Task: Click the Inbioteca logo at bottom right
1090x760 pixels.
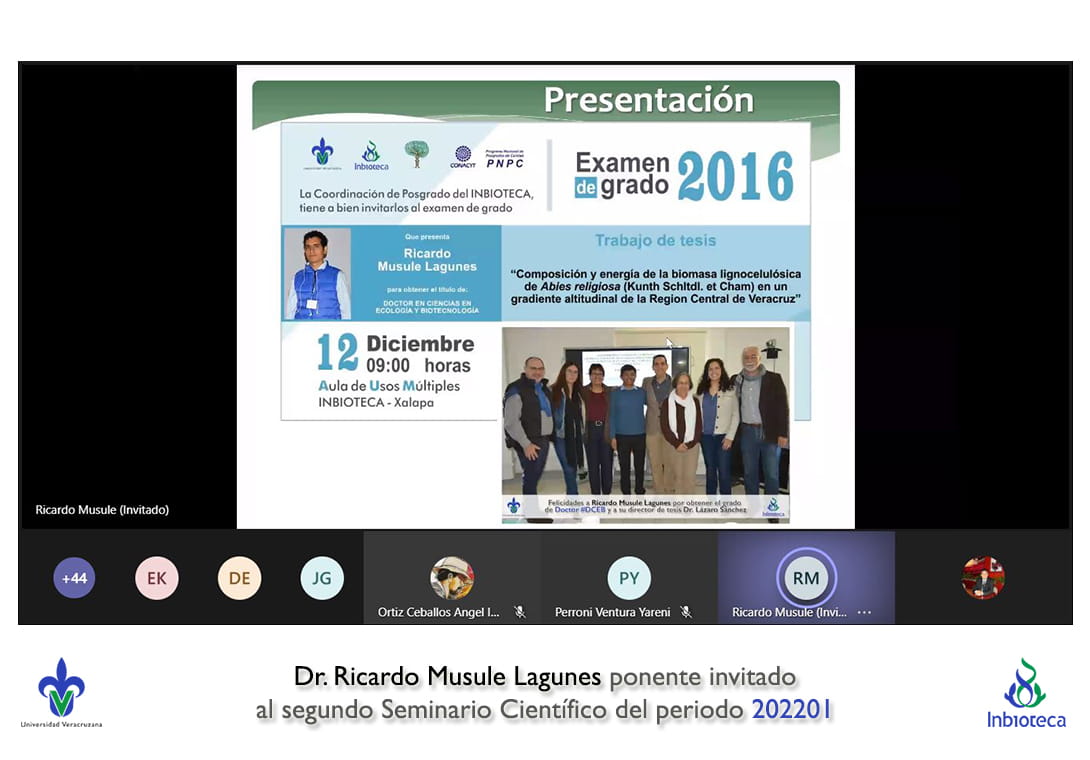Action: point(1026,693)
